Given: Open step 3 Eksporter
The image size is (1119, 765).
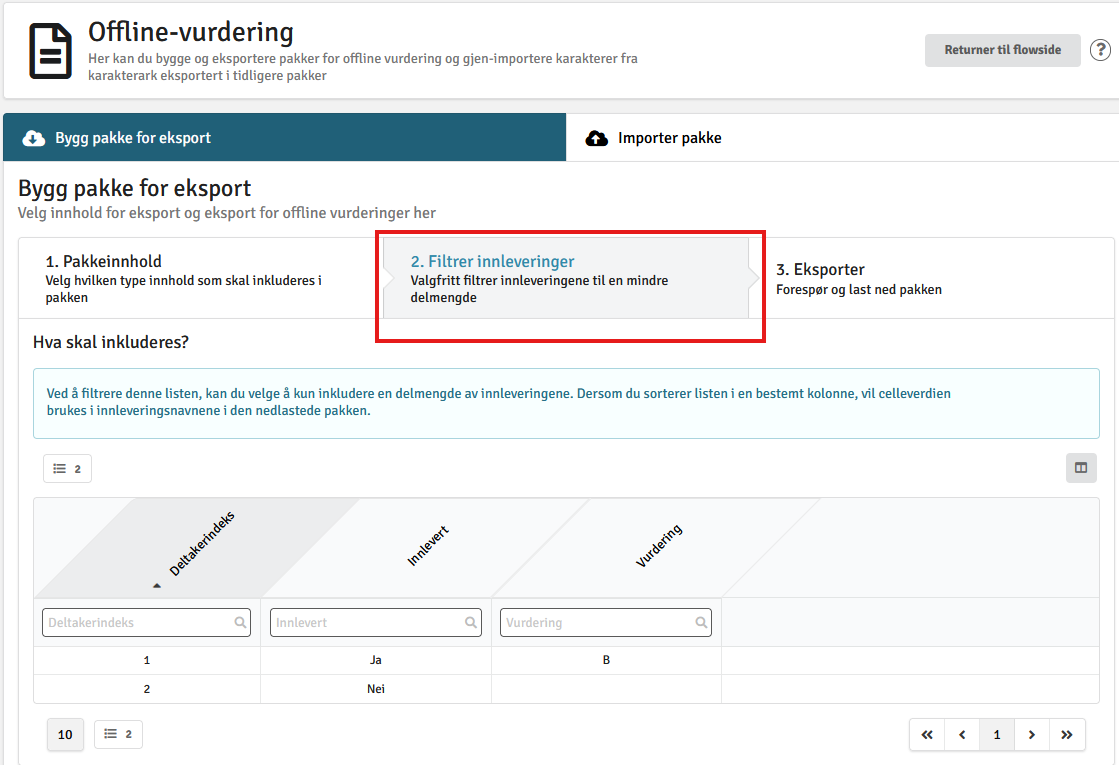Looking at the screenshot, I should 859,278.
